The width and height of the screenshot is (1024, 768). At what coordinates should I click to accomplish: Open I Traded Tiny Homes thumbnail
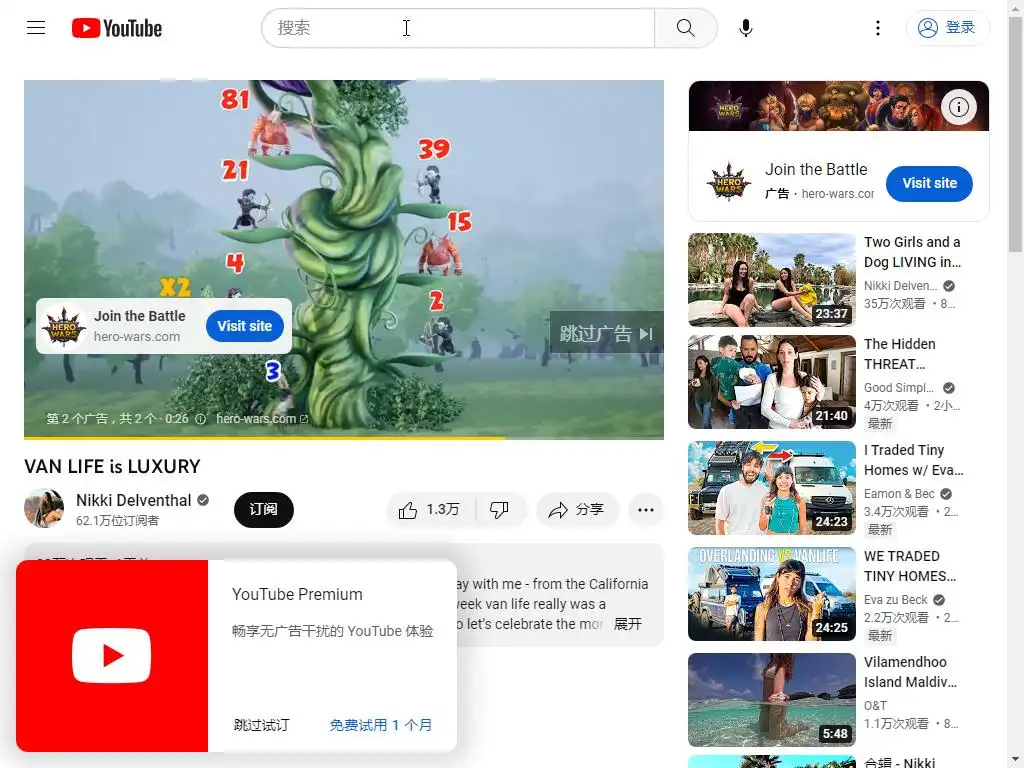pos(771,488)
